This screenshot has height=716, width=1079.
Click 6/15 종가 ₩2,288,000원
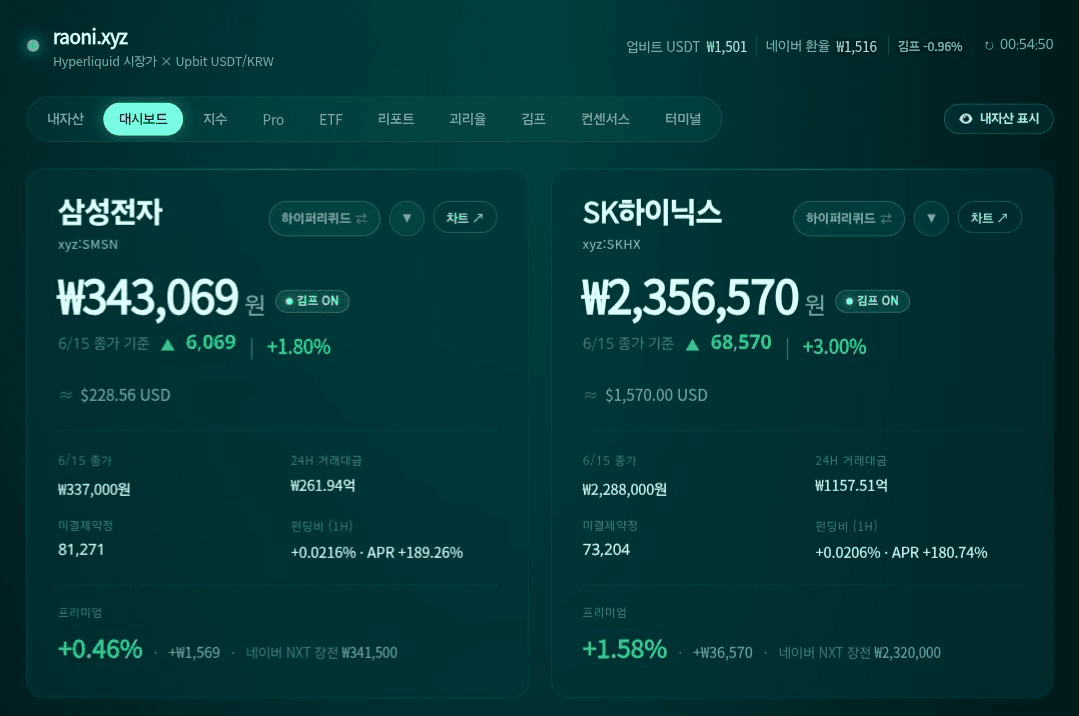pyautogui.click(x=624, y=489)
